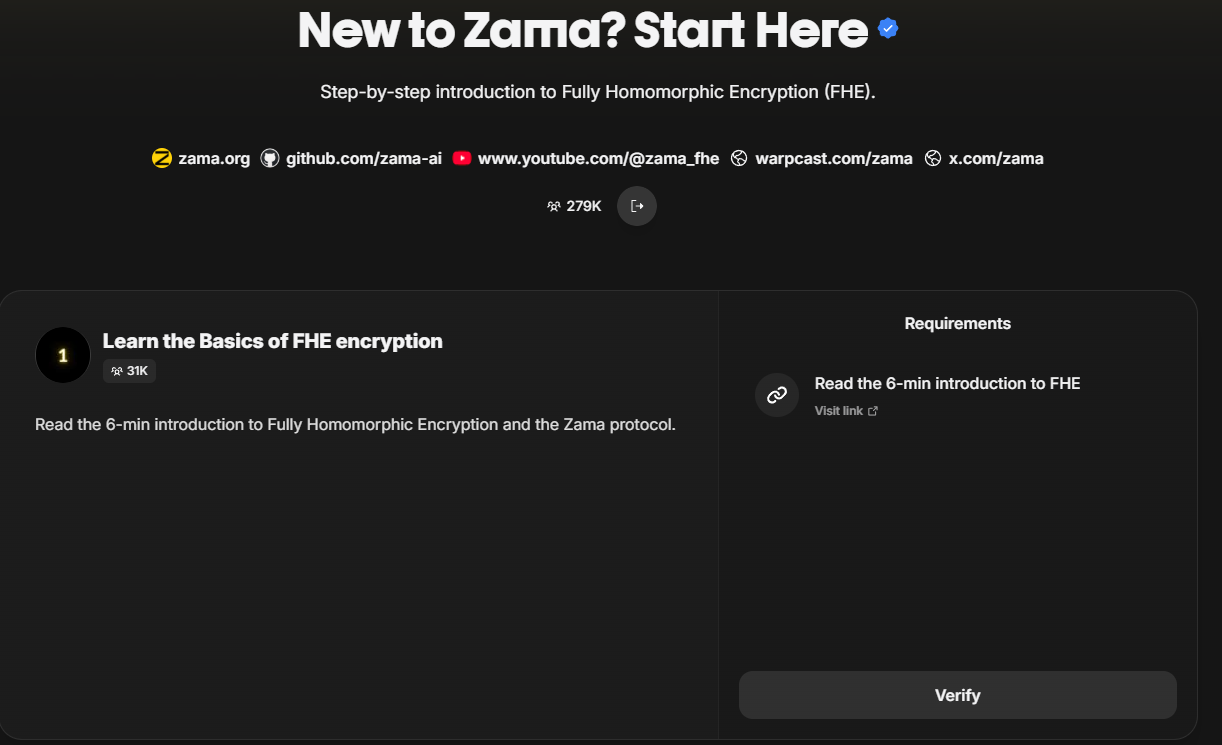The width and height of the screenshot is (1222, 745).
Task: Open the warpcast.com/zama profile link
Action: [x=834, y=158]
